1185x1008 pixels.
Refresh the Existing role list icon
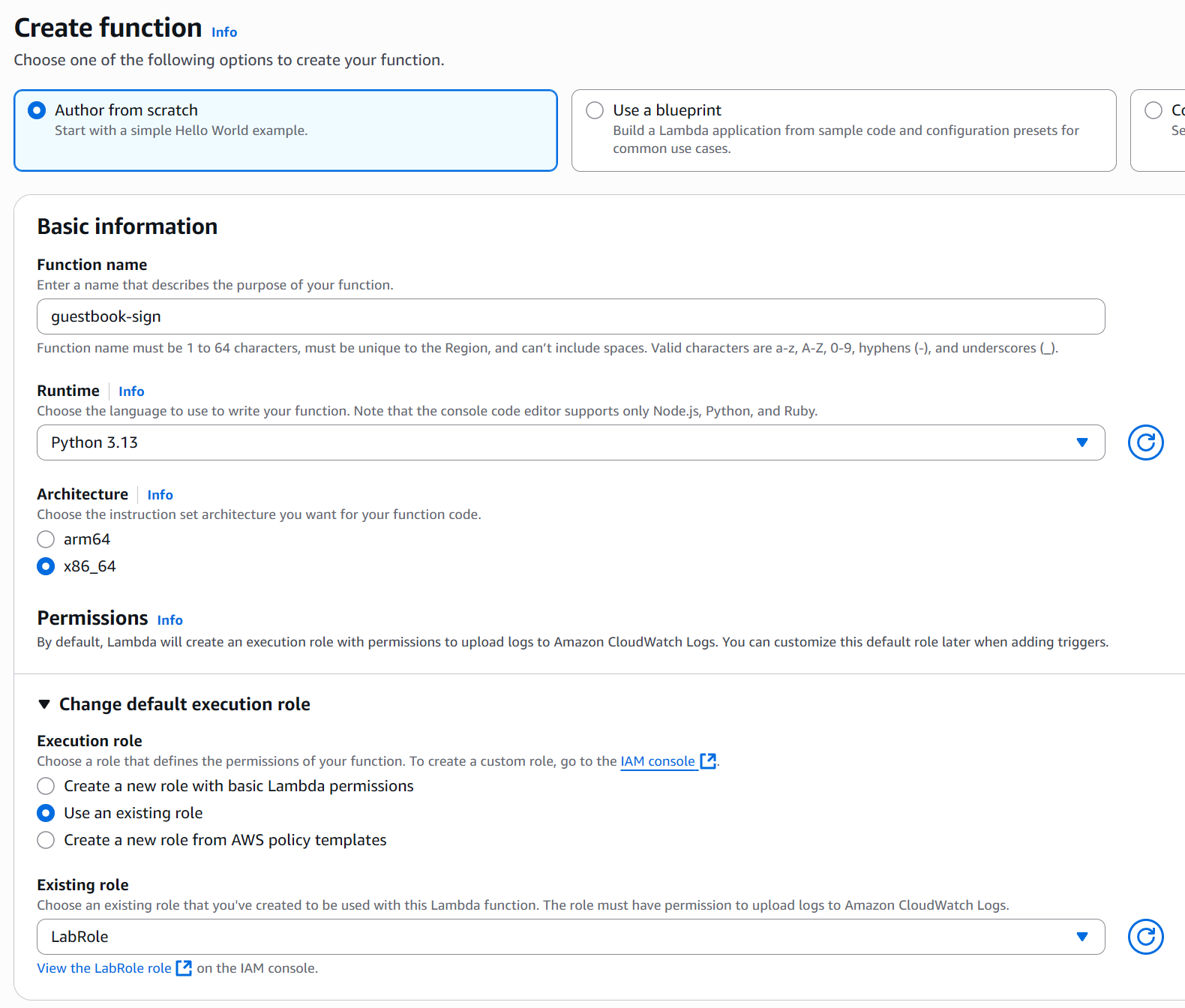pos(1145,937)
